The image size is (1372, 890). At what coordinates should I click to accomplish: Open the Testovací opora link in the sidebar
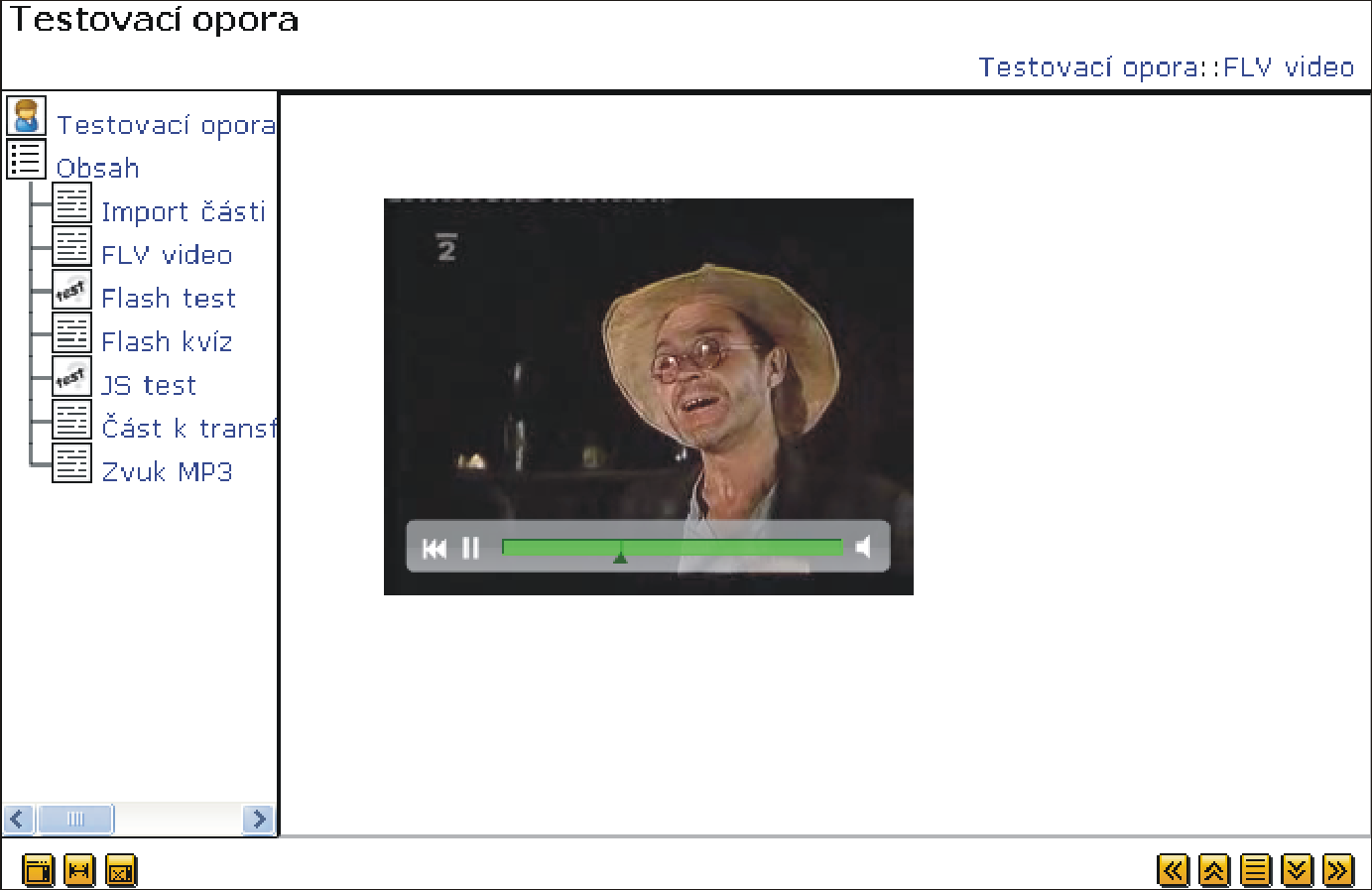pos(167,125)
